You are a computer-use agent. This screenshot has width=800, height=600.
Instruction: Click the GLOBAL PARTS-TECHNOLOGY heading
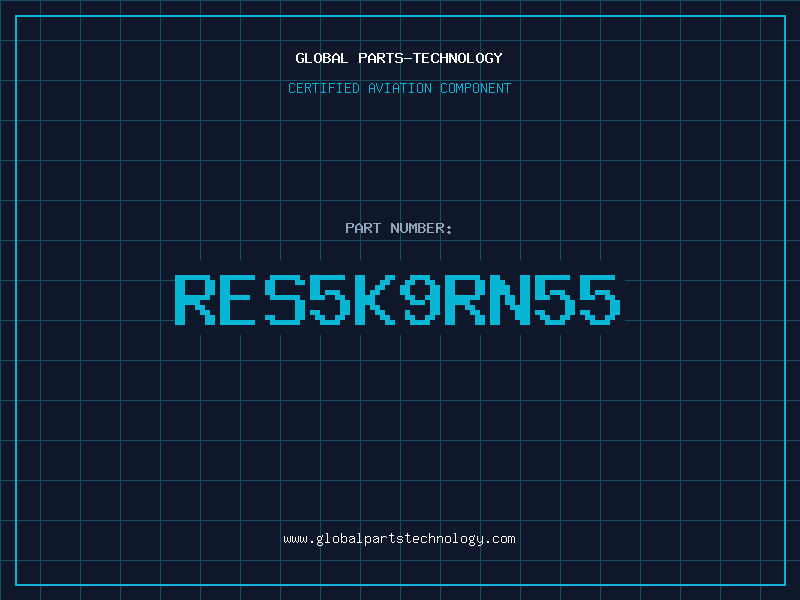pyautogui.click(x=399, y=58)
